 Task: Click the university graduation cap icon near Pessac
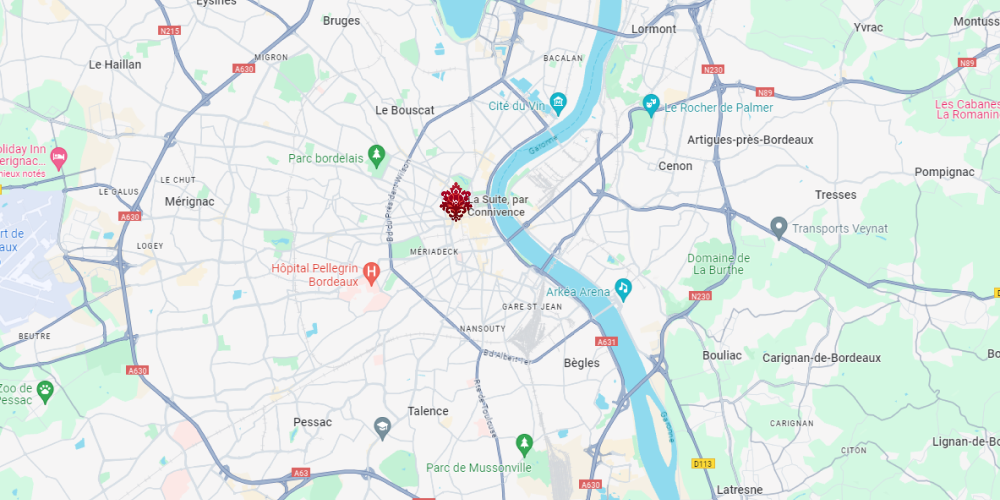[382, 428]
